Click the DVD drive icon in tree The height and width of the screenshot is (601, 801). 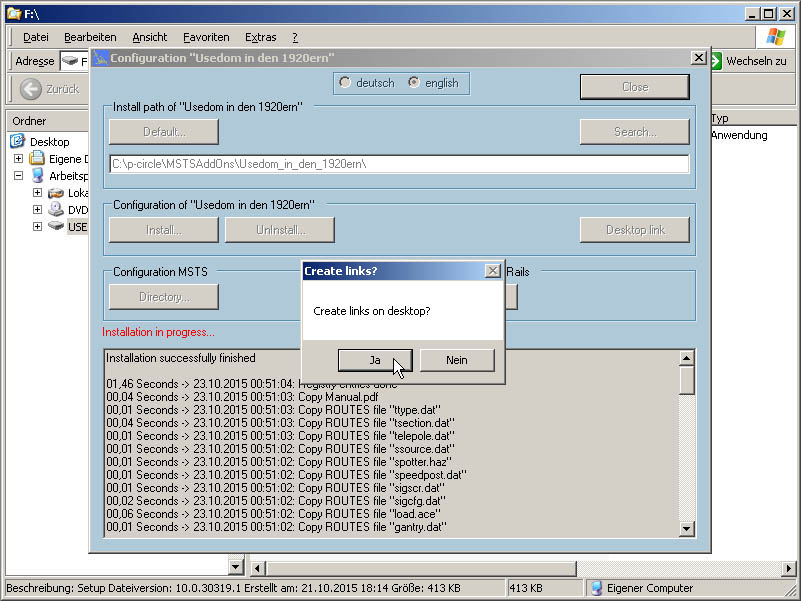point(55,210)
